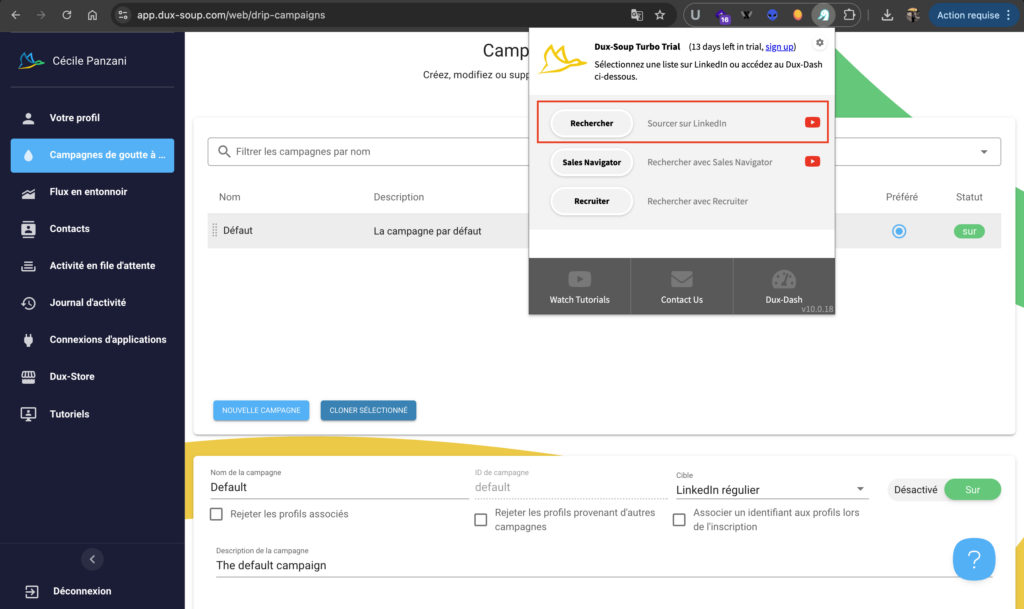Open browser downloads icon

[887, 15]
